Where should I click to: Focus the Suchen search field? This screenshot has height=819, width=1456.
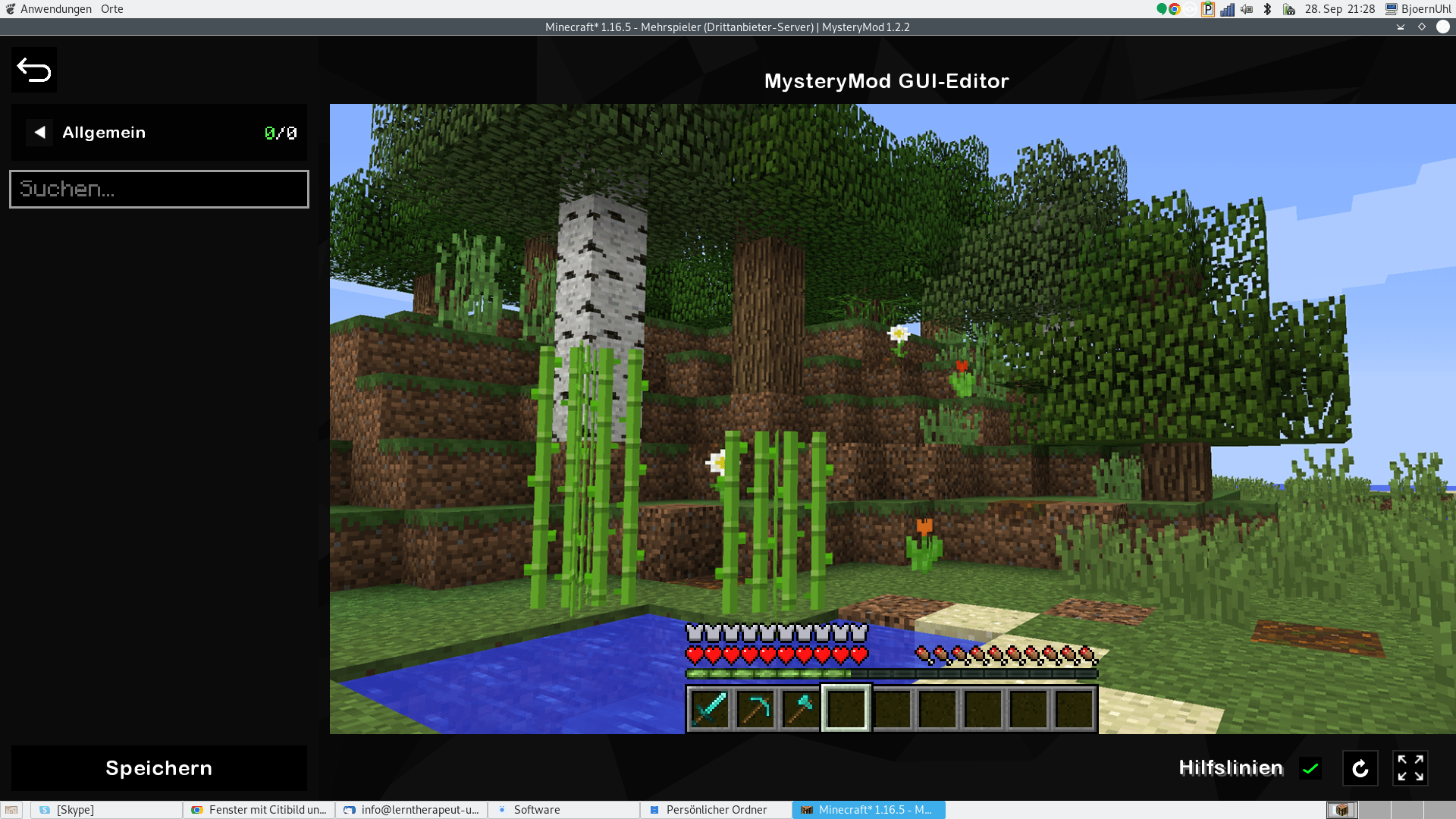pos(159,189)
